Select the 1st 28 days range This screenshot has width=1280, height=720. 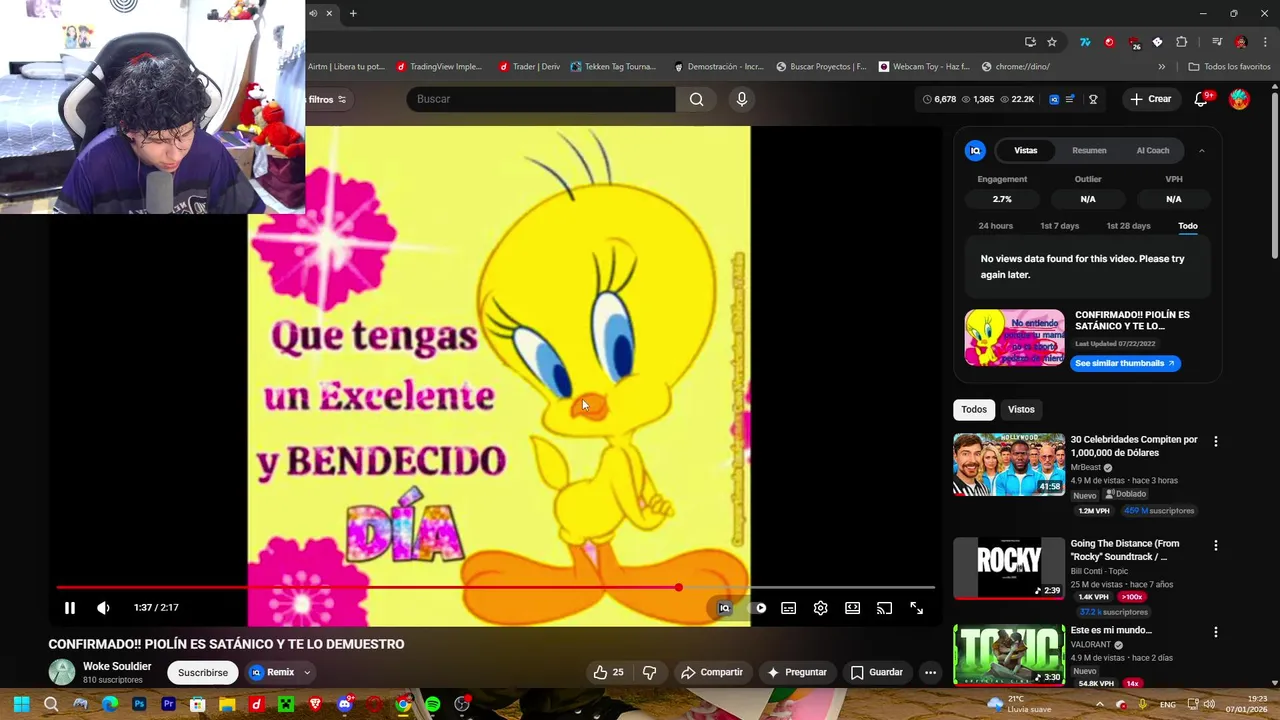[x=1128, y=226]
